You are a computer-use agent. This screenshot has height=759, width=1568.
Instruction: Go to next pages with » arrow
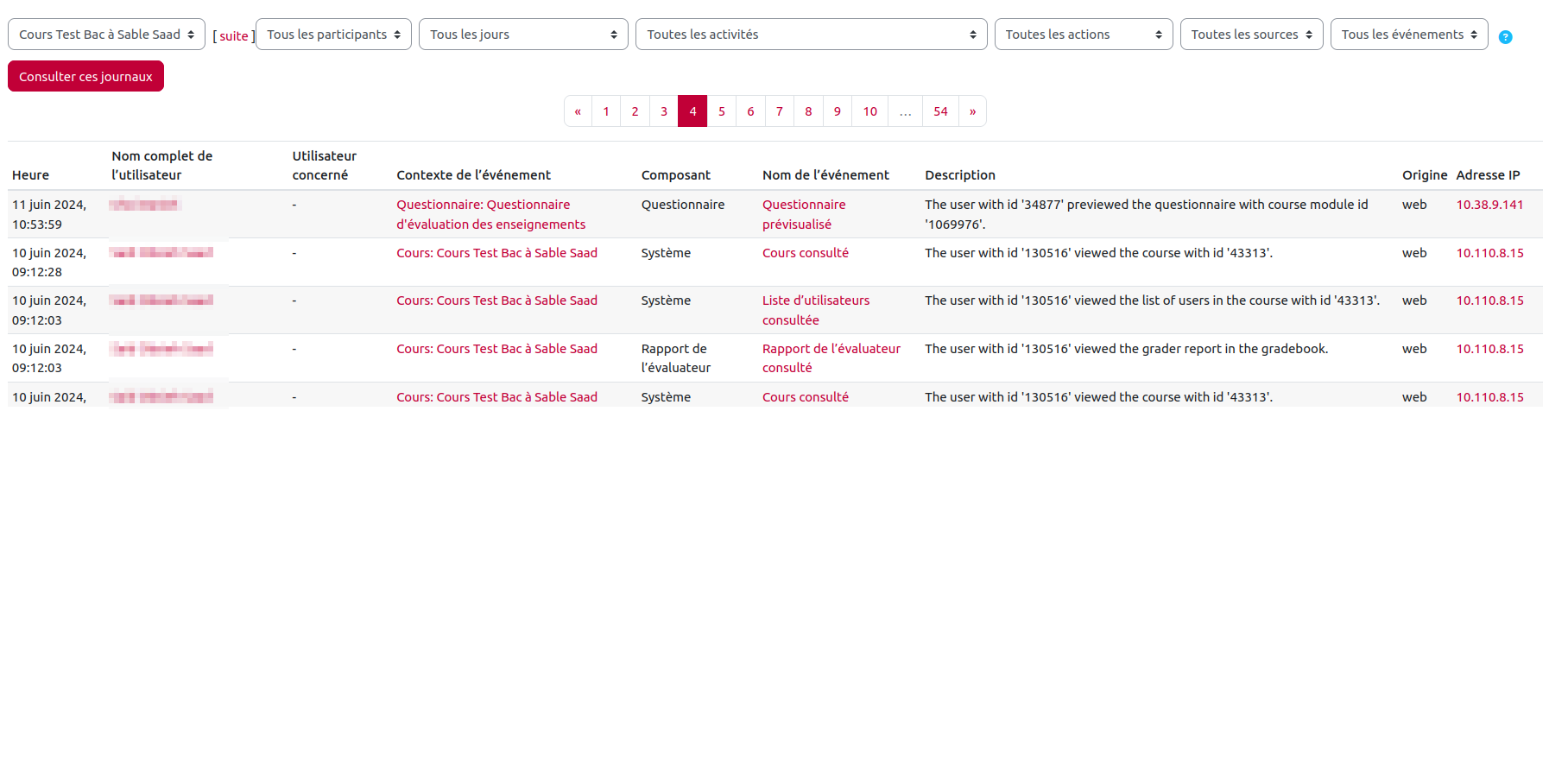972,111
